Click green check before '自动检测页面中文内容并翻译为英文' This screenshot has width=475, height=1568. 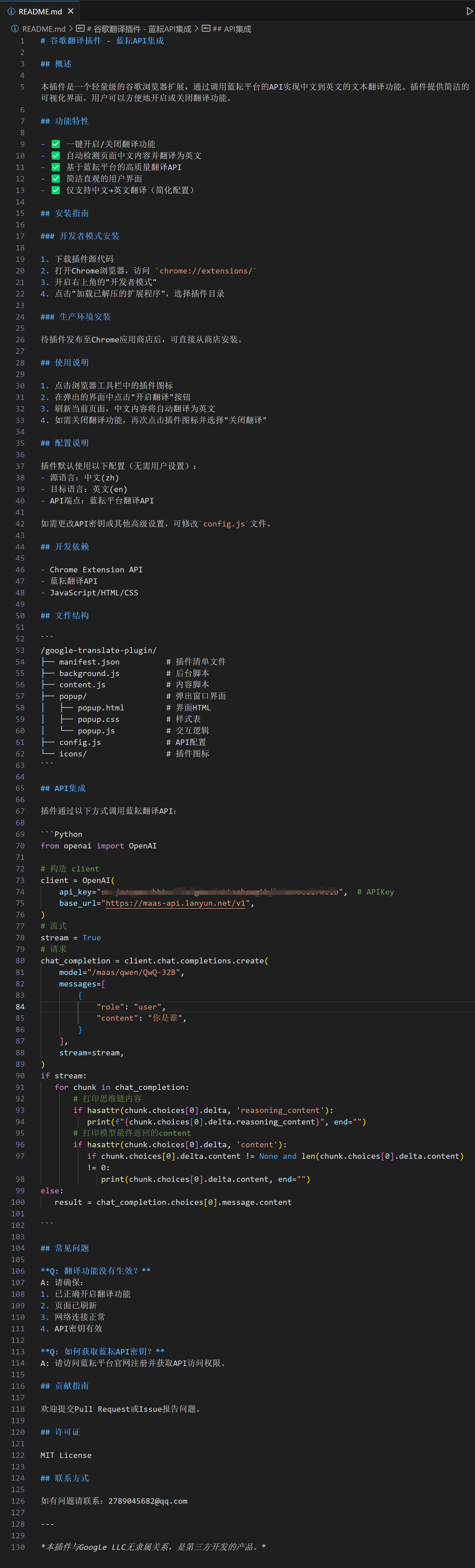55,156
